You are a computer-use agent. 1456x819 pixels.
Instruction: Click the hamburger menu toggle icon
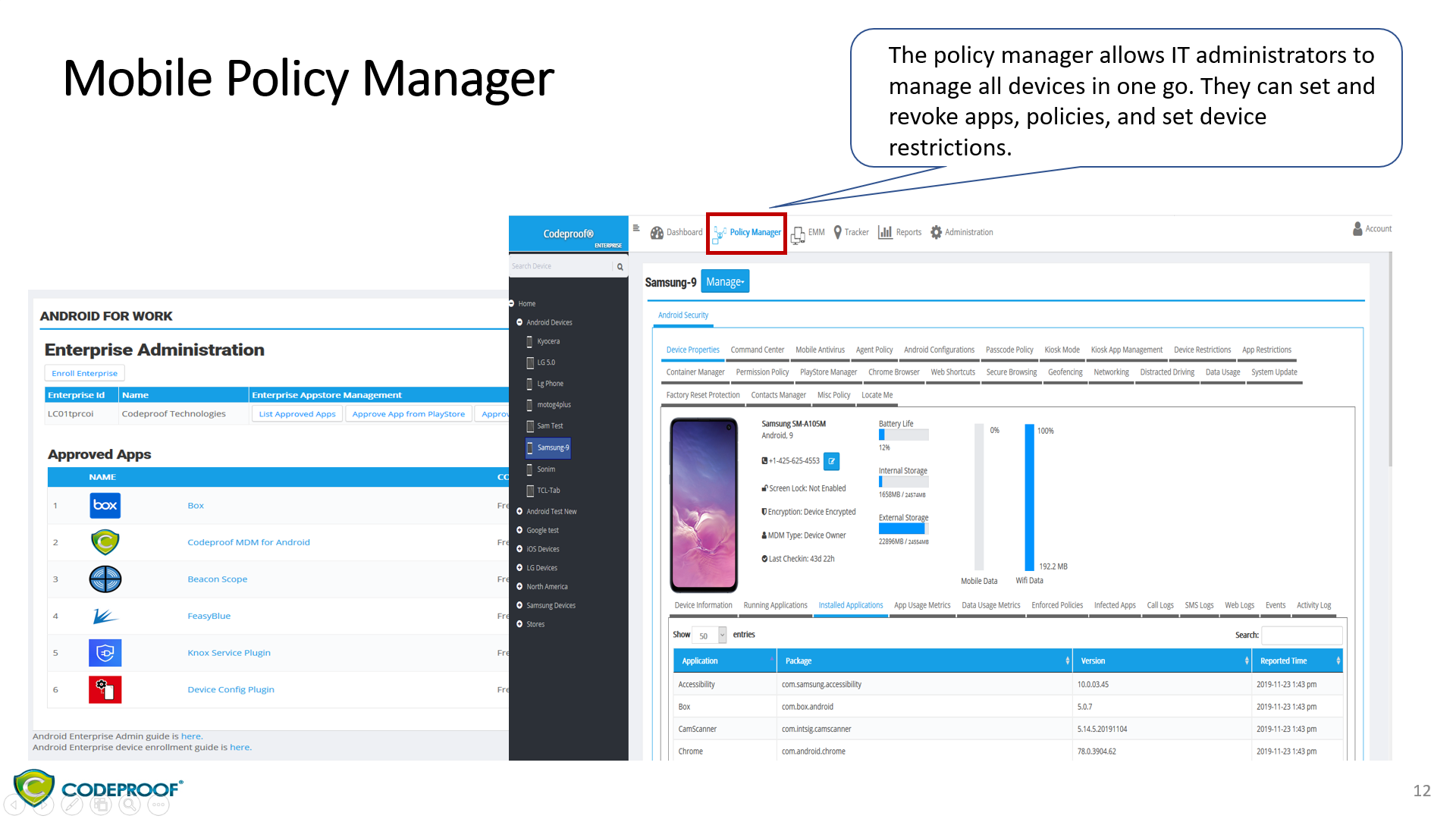point(636,227)
